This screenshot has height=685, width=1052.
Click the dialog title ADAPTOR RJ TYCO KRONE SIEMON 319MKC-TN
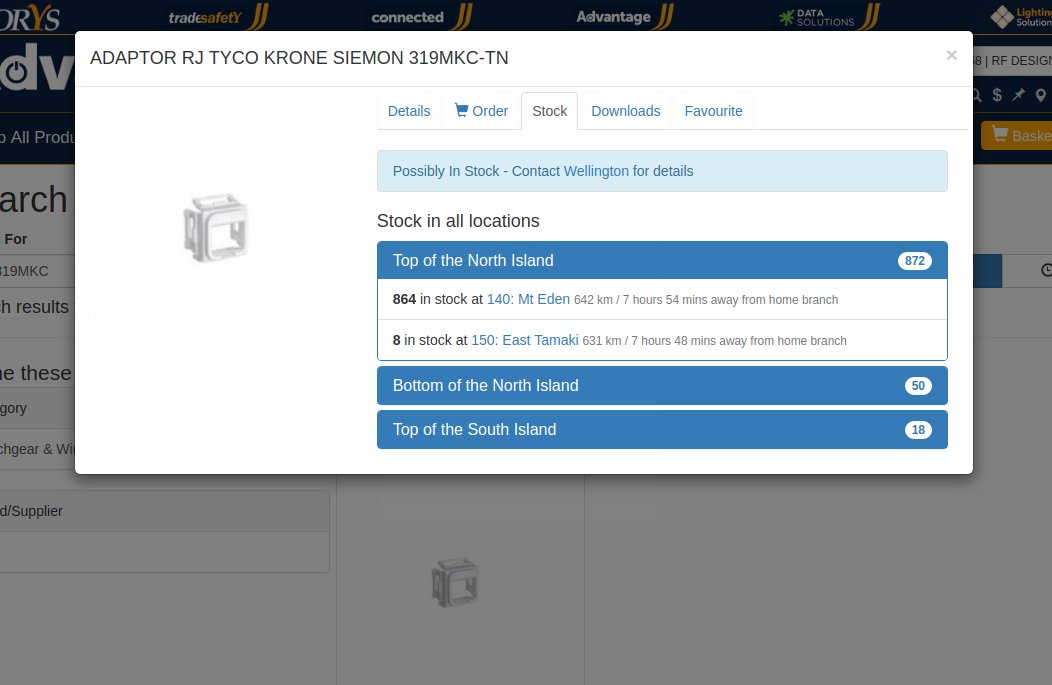pos(299,58)
